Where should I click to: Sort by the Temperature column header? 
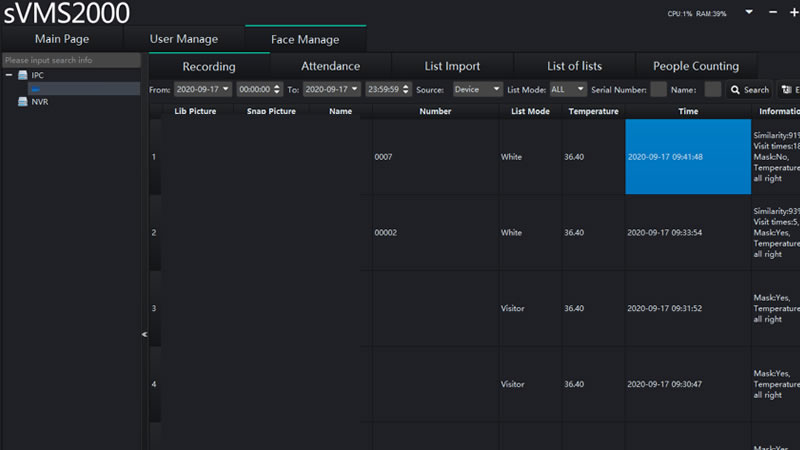[x=593, y=111]
